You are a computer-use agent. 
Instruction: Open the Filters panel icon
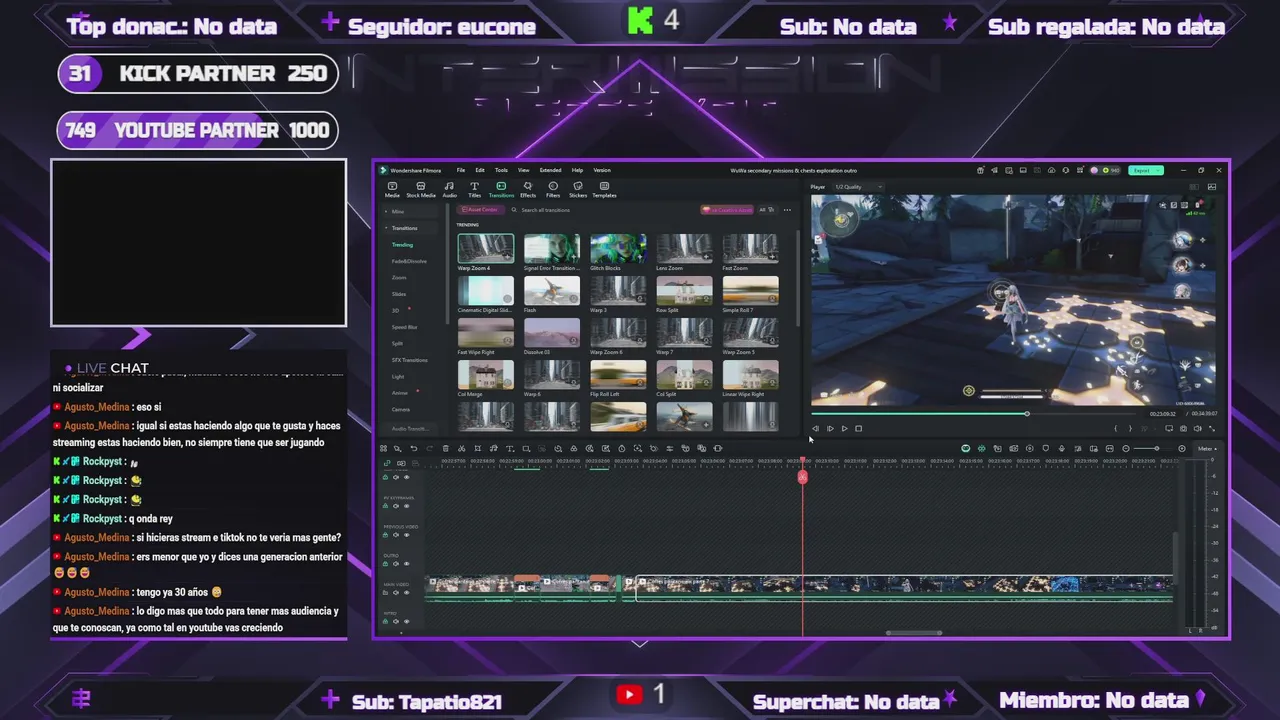(553, 186)
